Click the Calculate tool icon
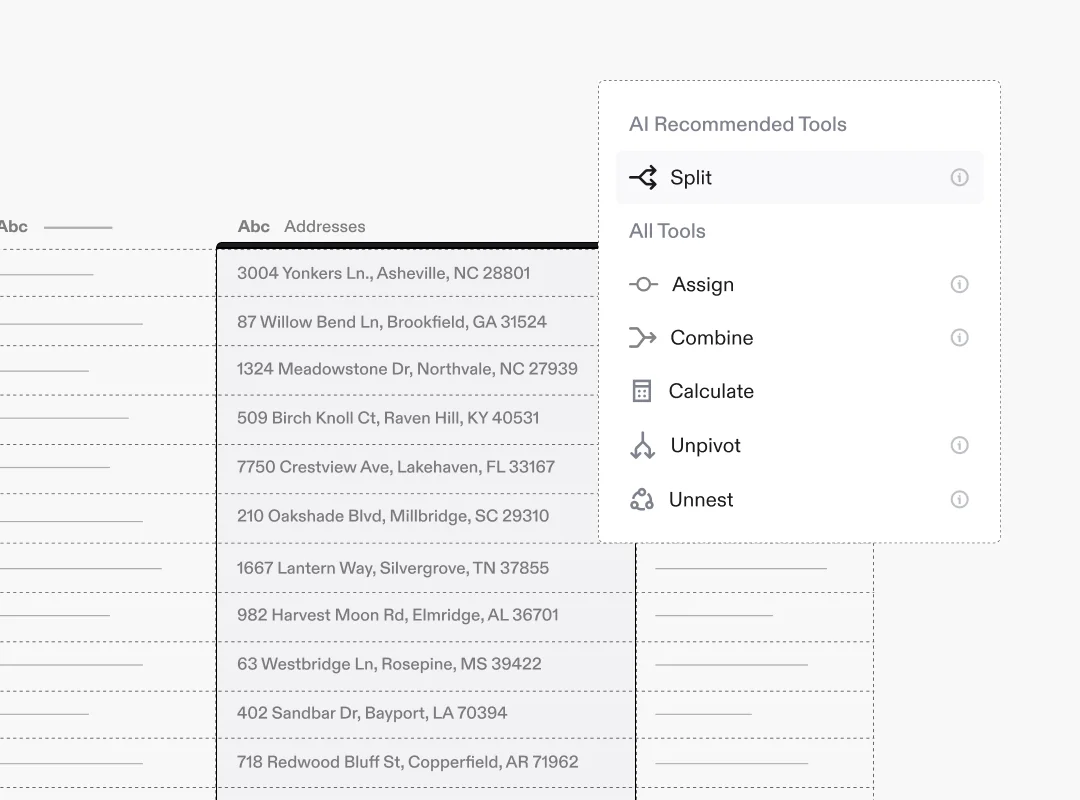 [644, 391]
